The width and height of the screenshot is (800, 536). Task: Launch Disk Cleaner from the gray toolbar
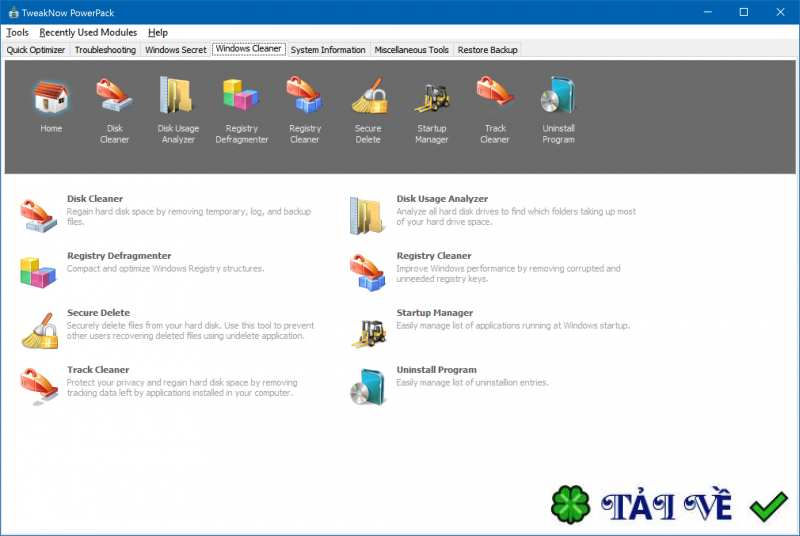114,95
